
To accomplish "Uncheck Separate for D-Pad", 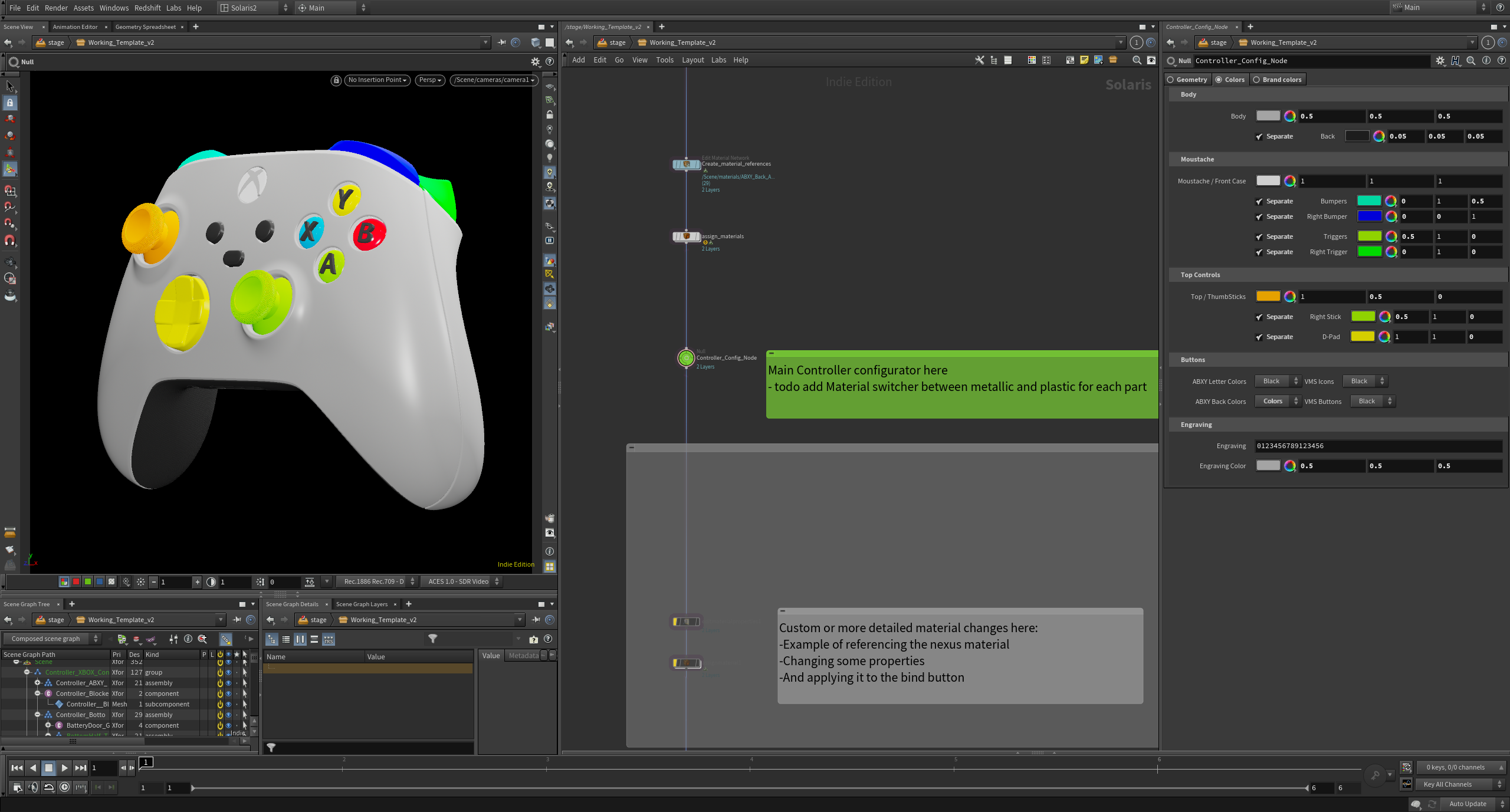I will pos(1259,337).
